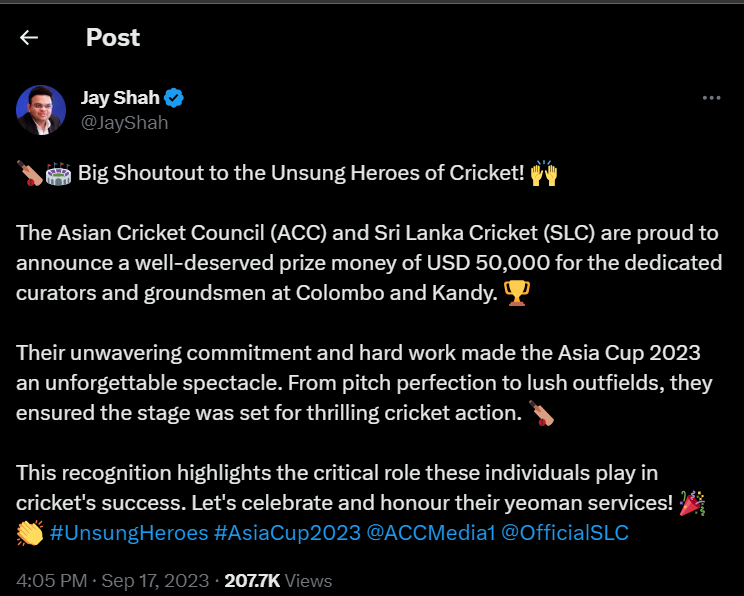This screenshot has height=596, width=744.
Task: Go back using the left arrow
Action: point(29,37)
